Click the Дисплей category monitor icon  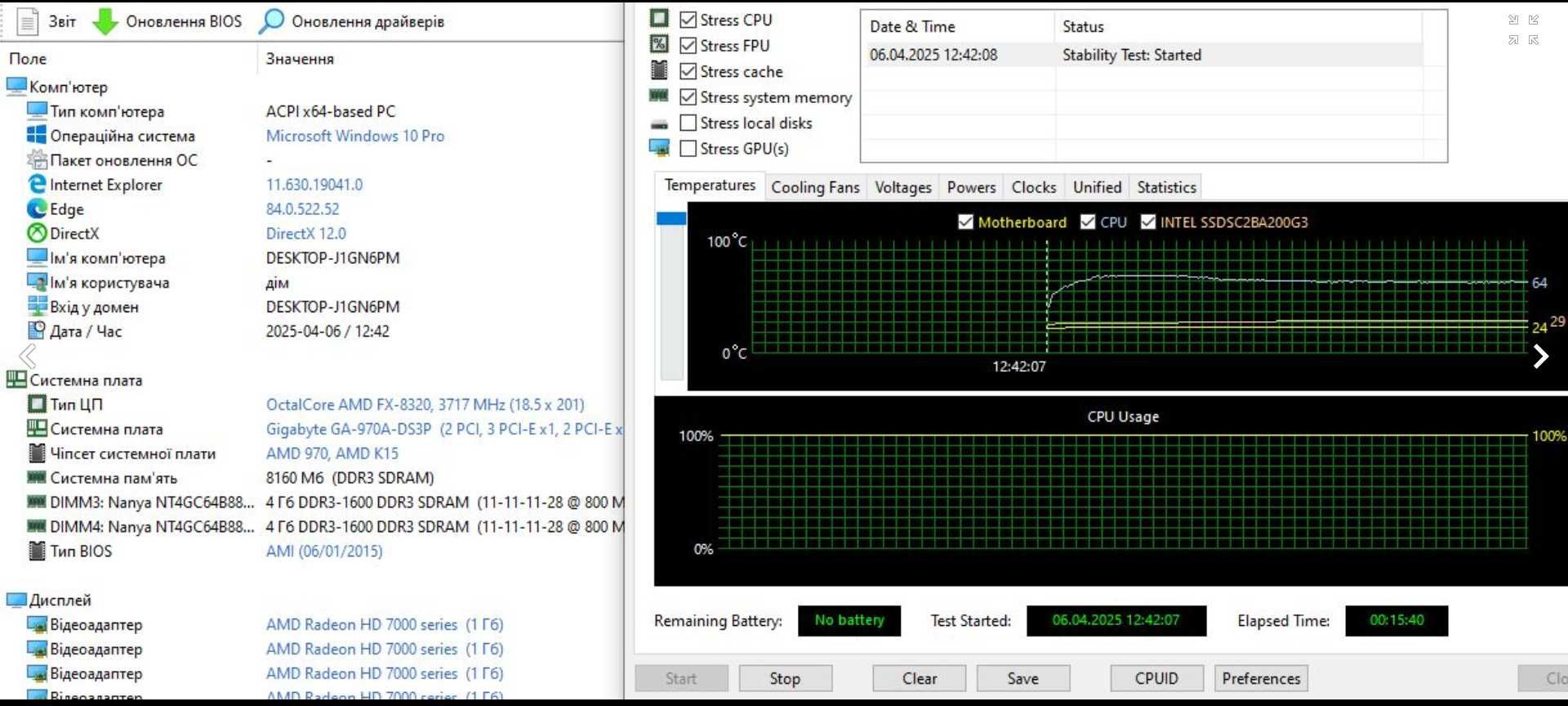(x=16, y=600)
